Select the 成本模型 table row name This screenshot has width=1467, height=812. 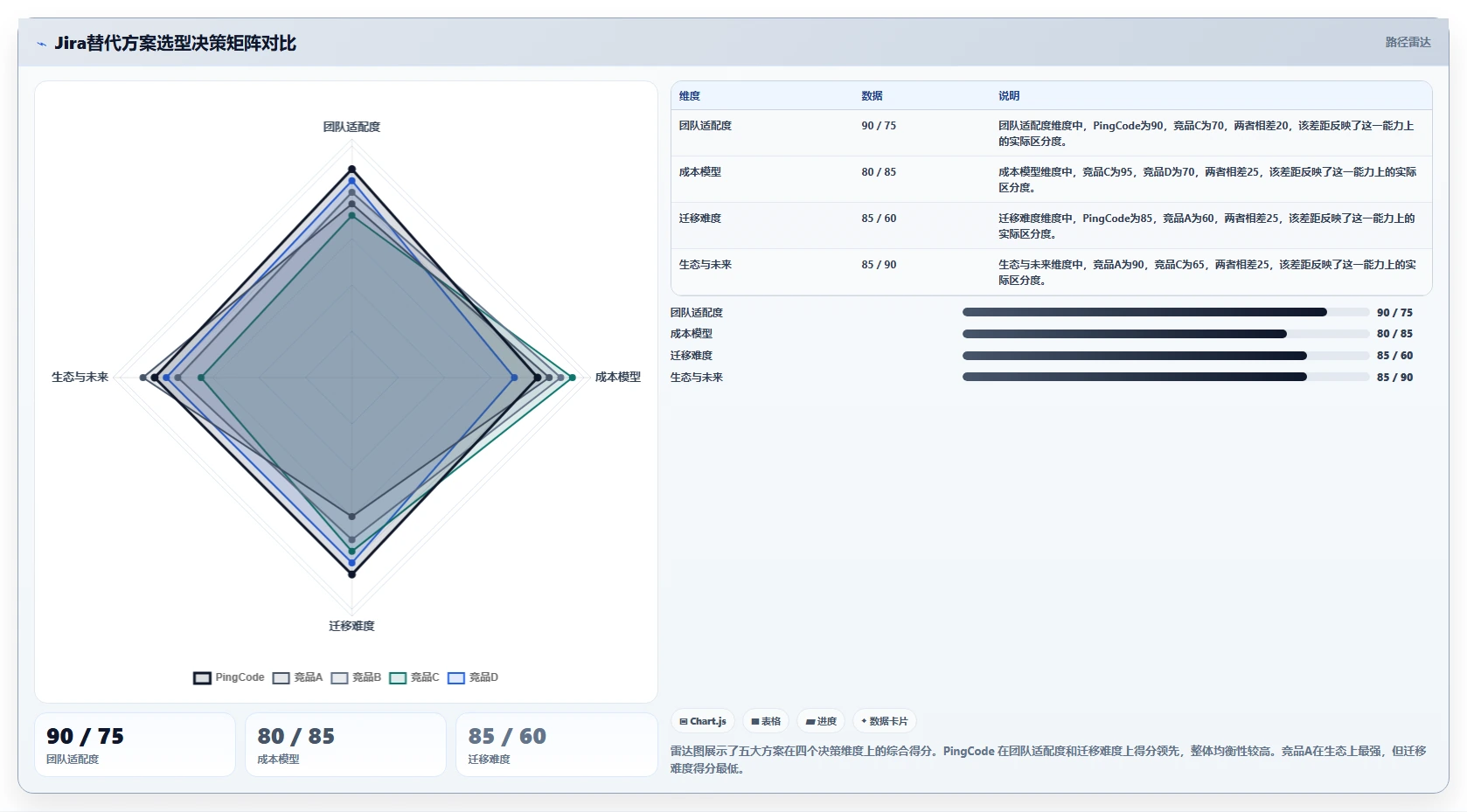coord(700,172)
